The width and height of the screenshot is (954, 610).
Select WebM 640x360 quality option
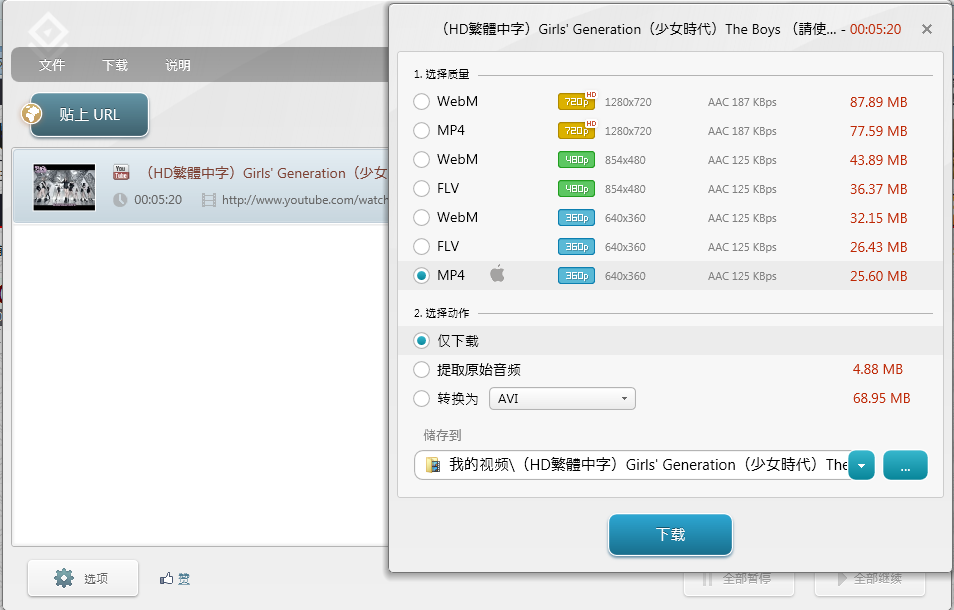coord(421,217)
